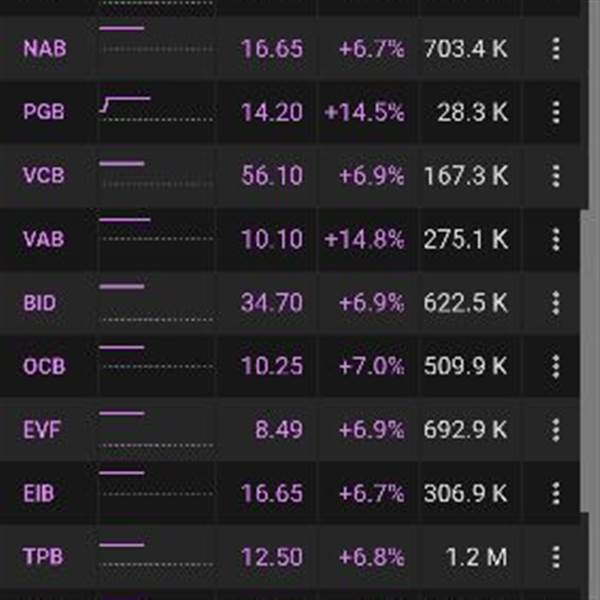Open the three-dot menu for BID

(556, 303)
